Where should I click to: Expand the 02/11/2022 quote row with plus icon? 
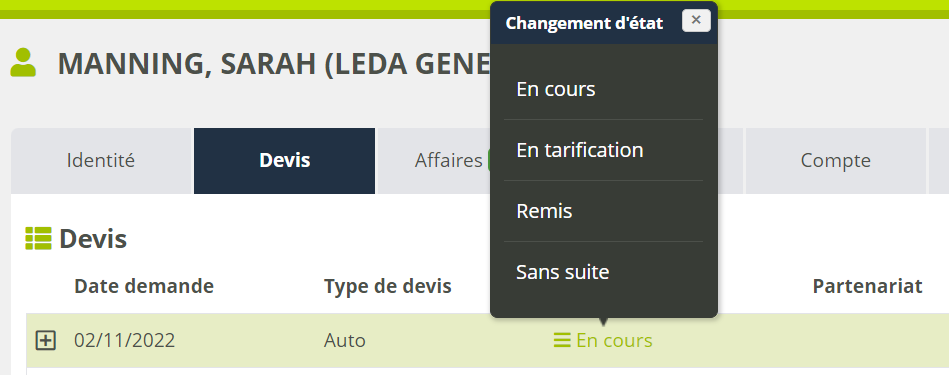(46, 341)
